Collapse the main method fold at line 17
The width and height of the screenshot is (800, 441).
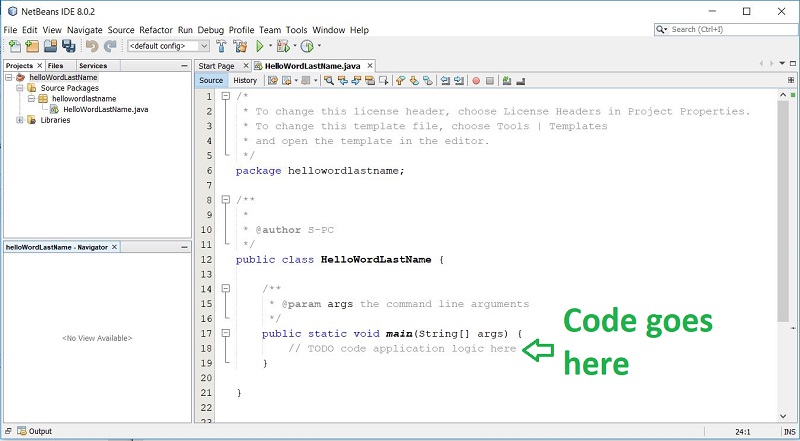[x=226, y=333]
